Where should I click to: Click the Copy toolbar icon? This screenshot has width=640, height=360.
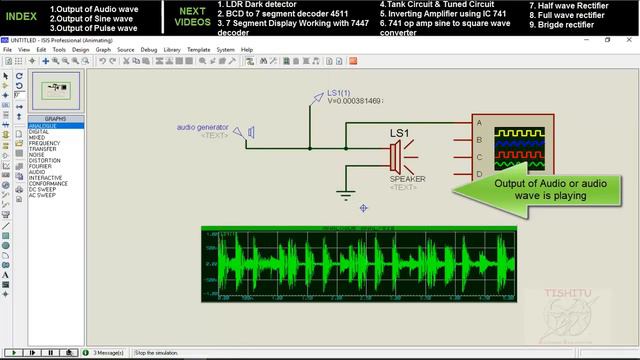point(136,61)
